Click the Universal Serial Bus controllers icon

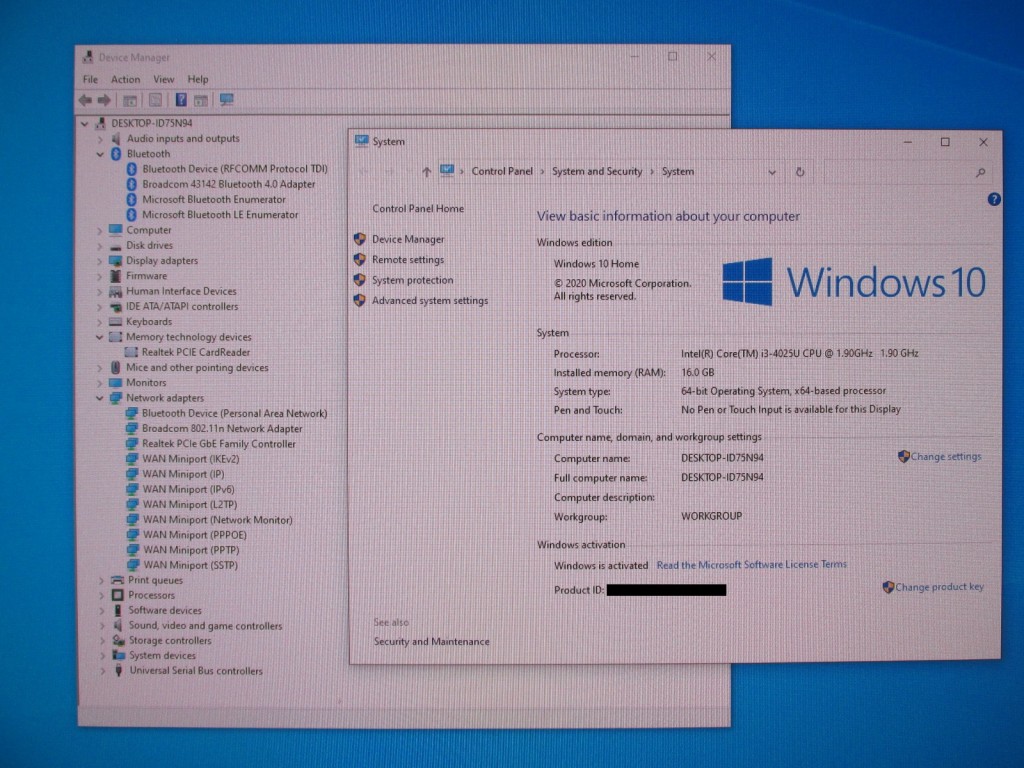(118, 671)
